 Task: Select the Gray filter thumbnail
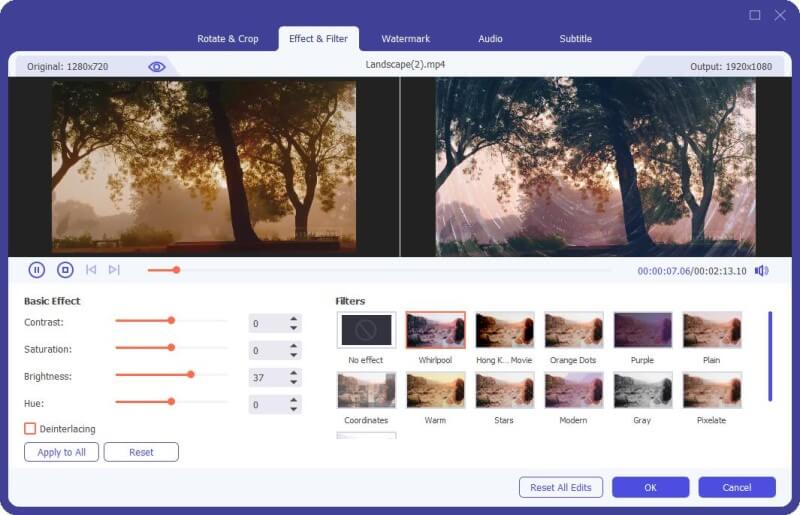tap(643, 390)
